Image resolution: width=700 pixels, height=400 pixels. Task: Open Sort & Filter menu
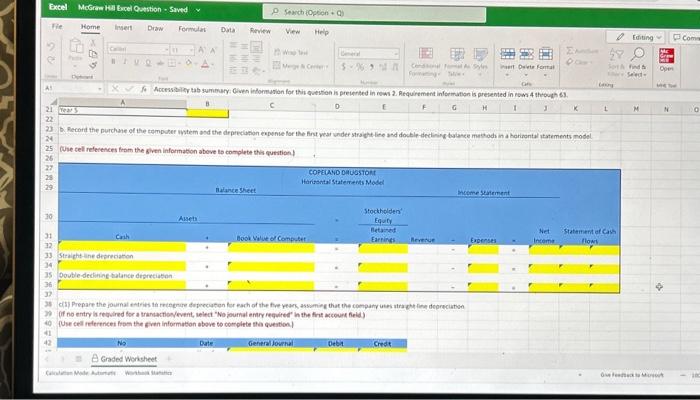(x=616, y=62)
